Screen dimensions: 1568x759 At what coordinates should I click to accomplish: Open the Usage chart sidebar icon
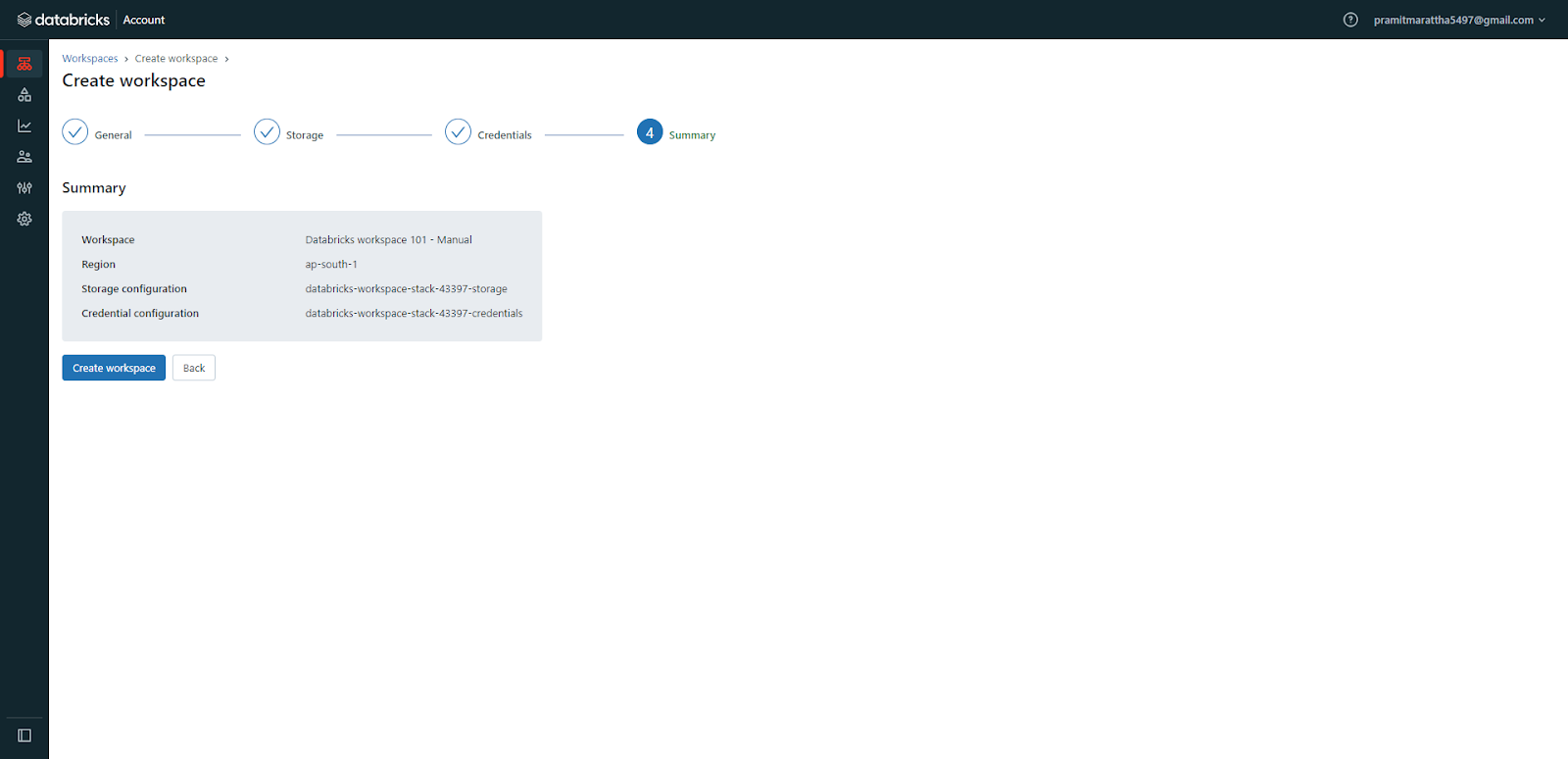click(24, 126)
